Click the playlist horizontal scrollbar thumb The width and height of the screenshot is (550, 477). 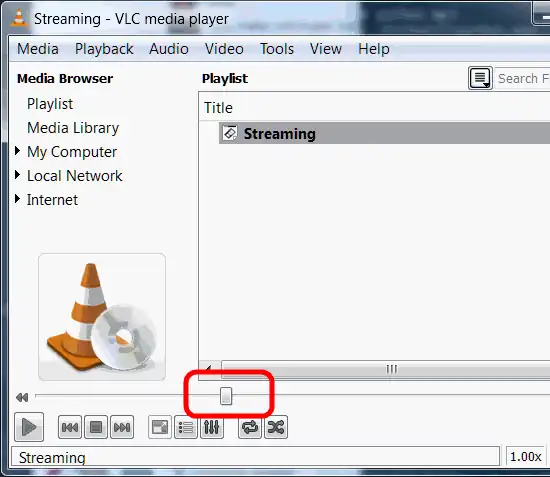pos(386,369)
